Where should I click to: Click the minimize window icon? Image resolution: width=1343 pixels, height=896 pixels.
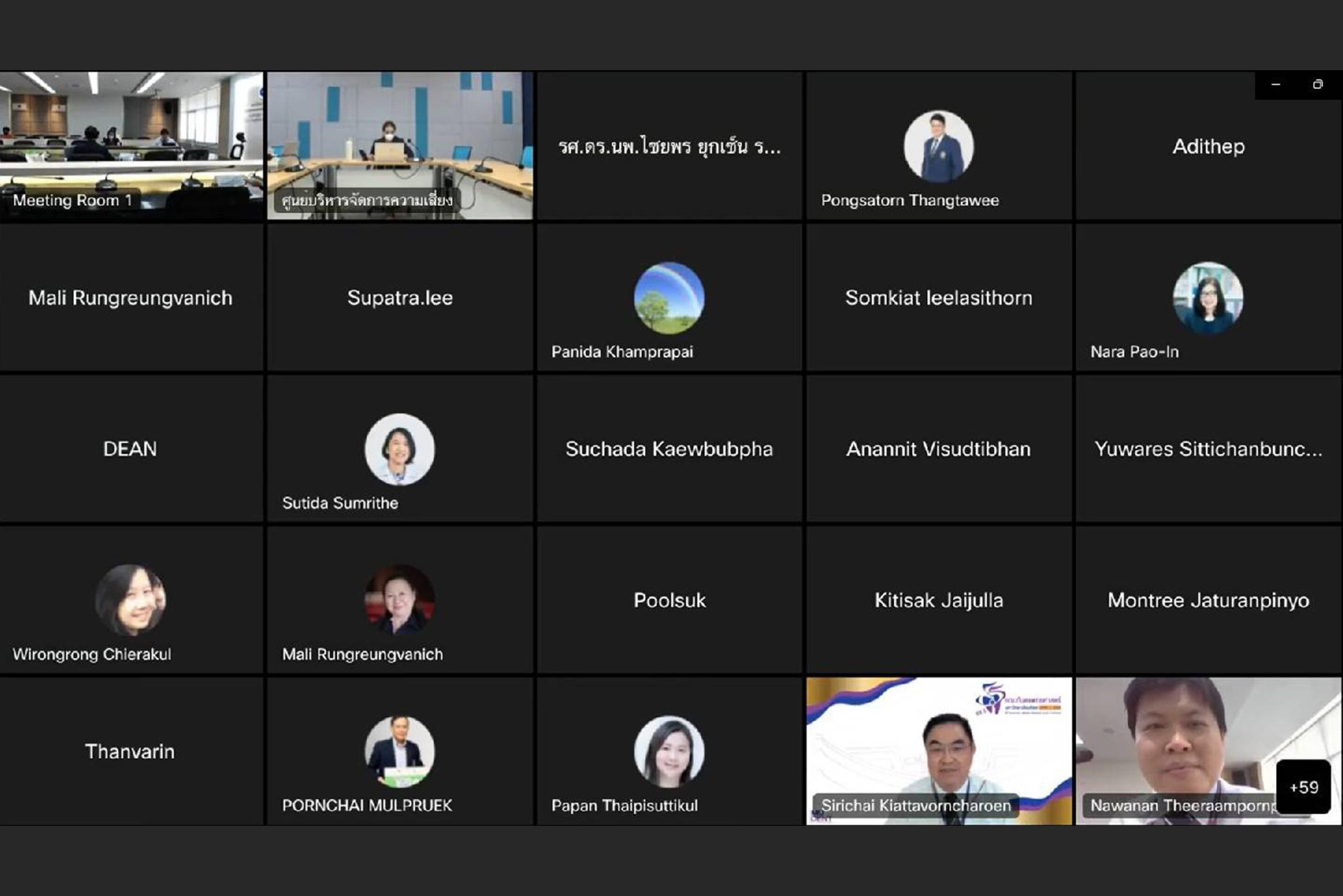click(1275, 85)
